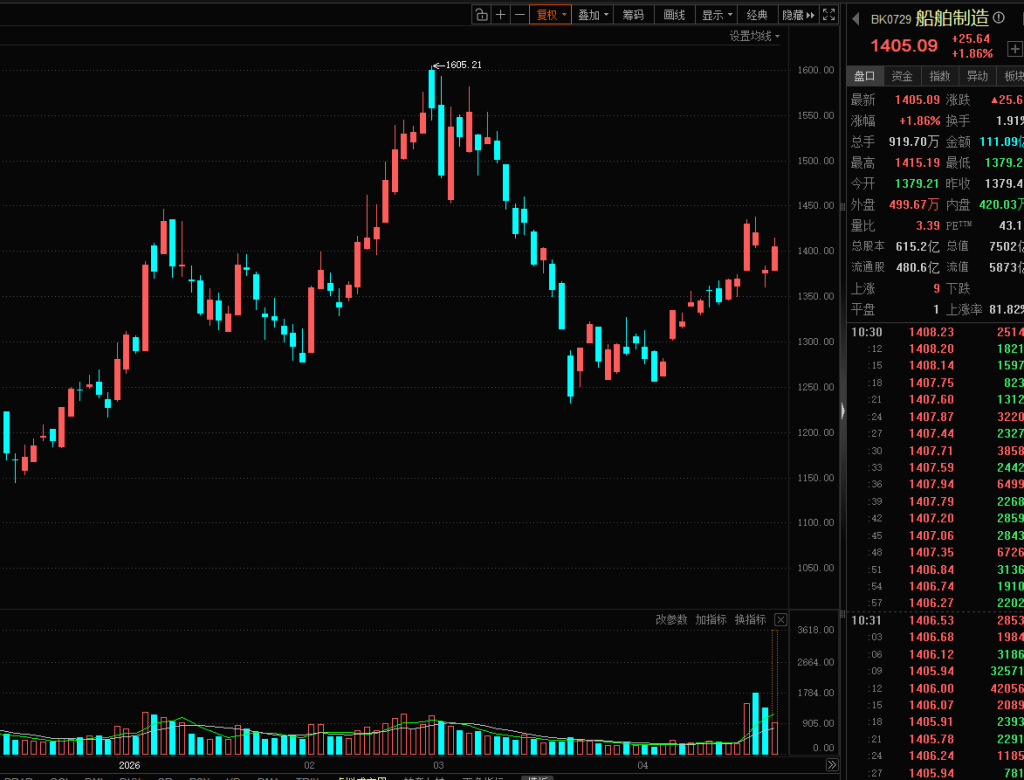Toggle 隐藏 to hide side panel

(x=797, y=15)
